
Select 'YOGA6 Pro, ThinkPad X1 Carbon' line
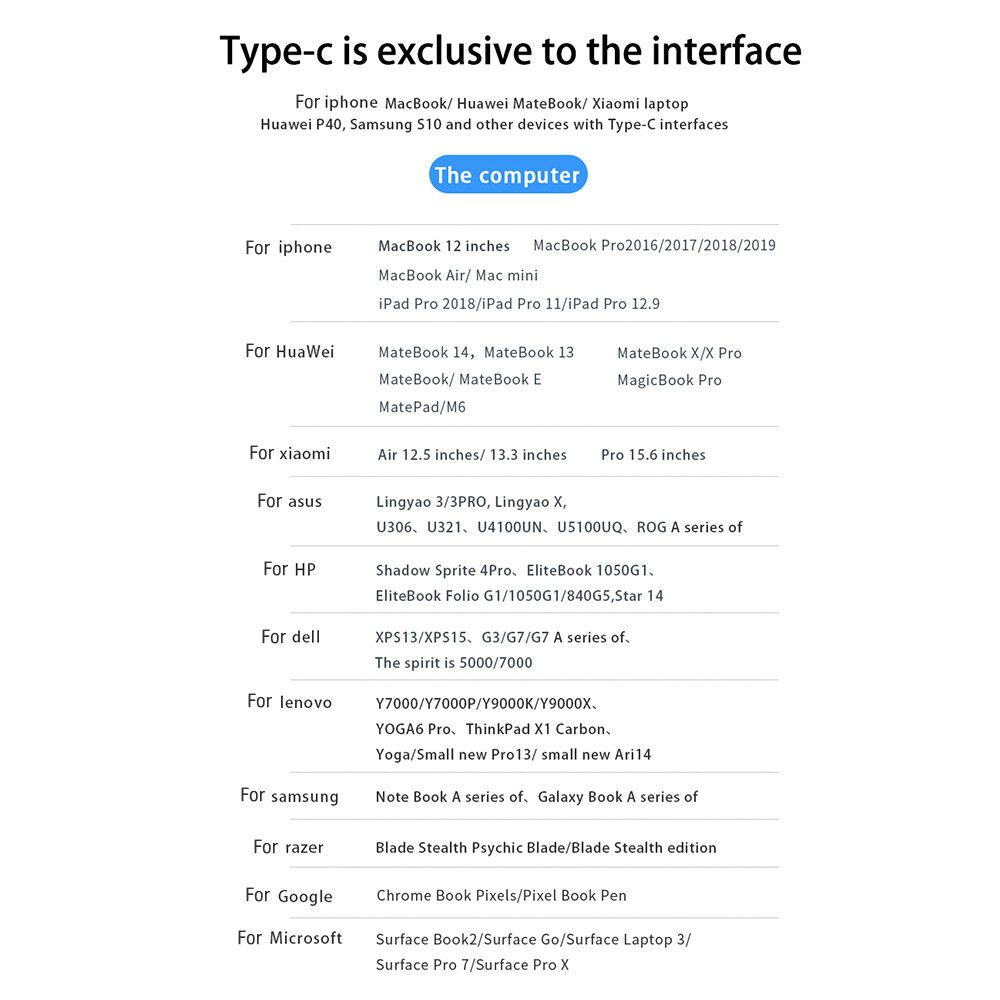point(494,729)
